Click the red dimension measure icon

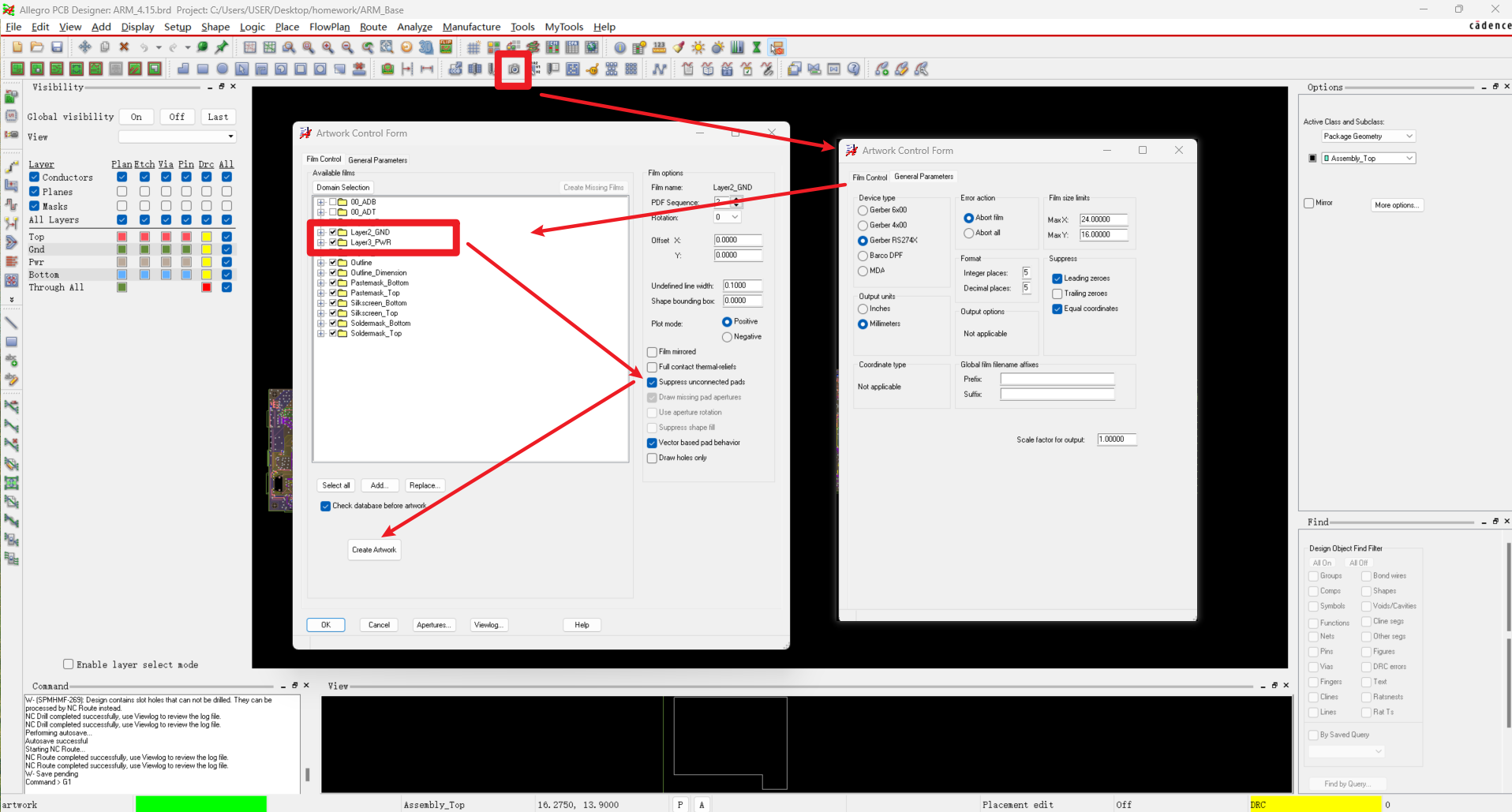tap(427, 69)
